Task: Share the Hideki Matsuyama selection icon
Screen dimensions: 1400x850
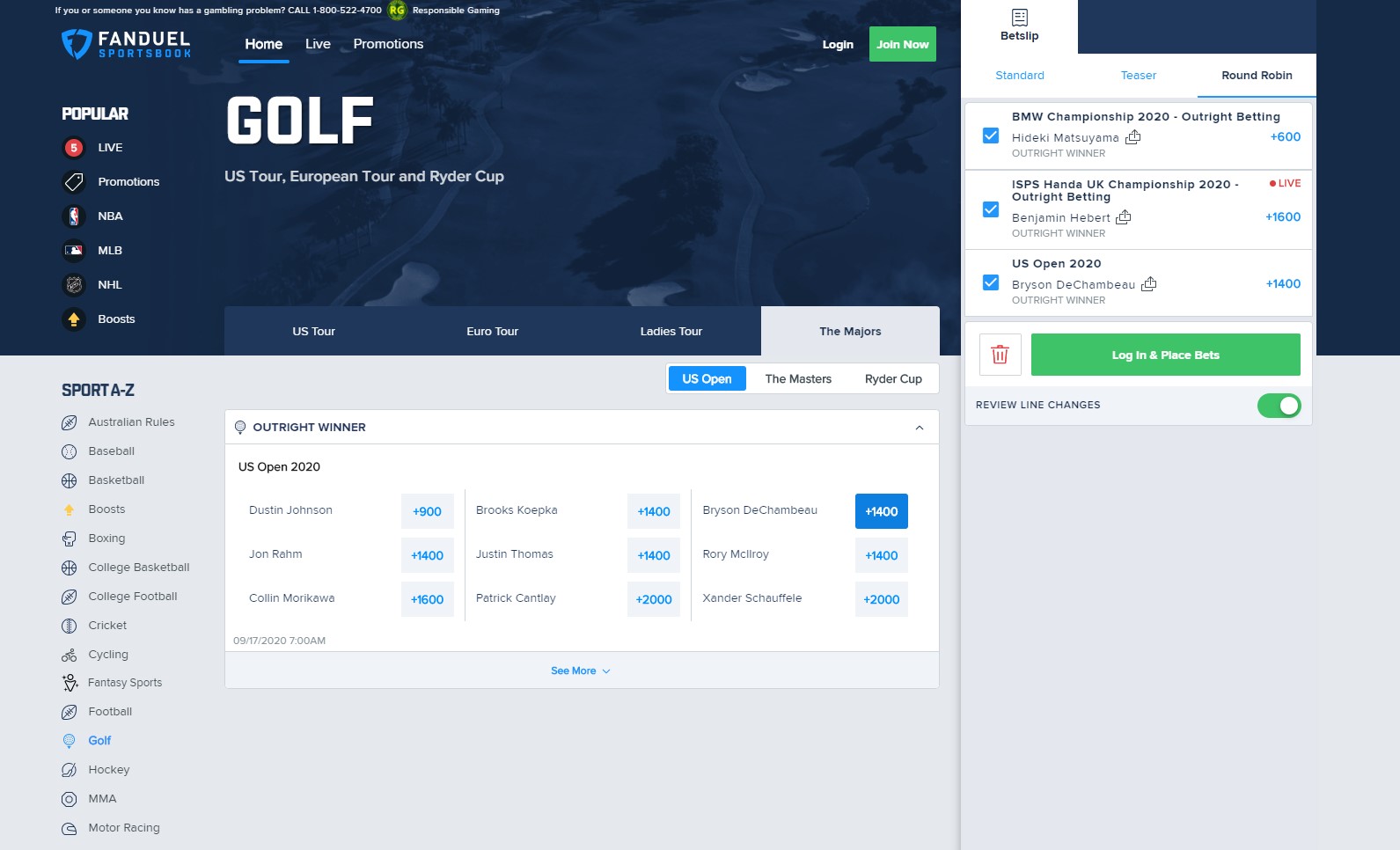Action: click(x=1133, y=136)
